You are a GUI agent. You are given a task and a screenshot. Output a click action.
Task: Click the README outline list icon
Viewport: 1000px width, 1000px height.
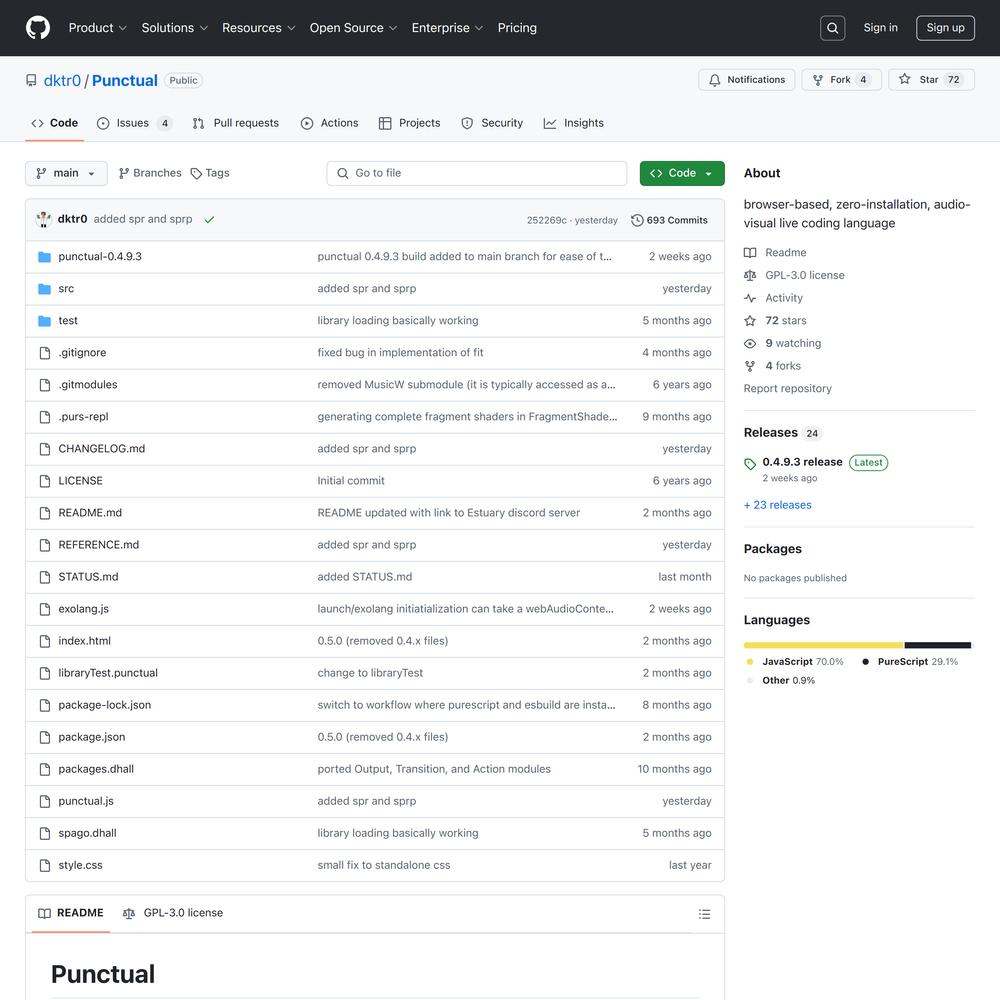[704, 914]
